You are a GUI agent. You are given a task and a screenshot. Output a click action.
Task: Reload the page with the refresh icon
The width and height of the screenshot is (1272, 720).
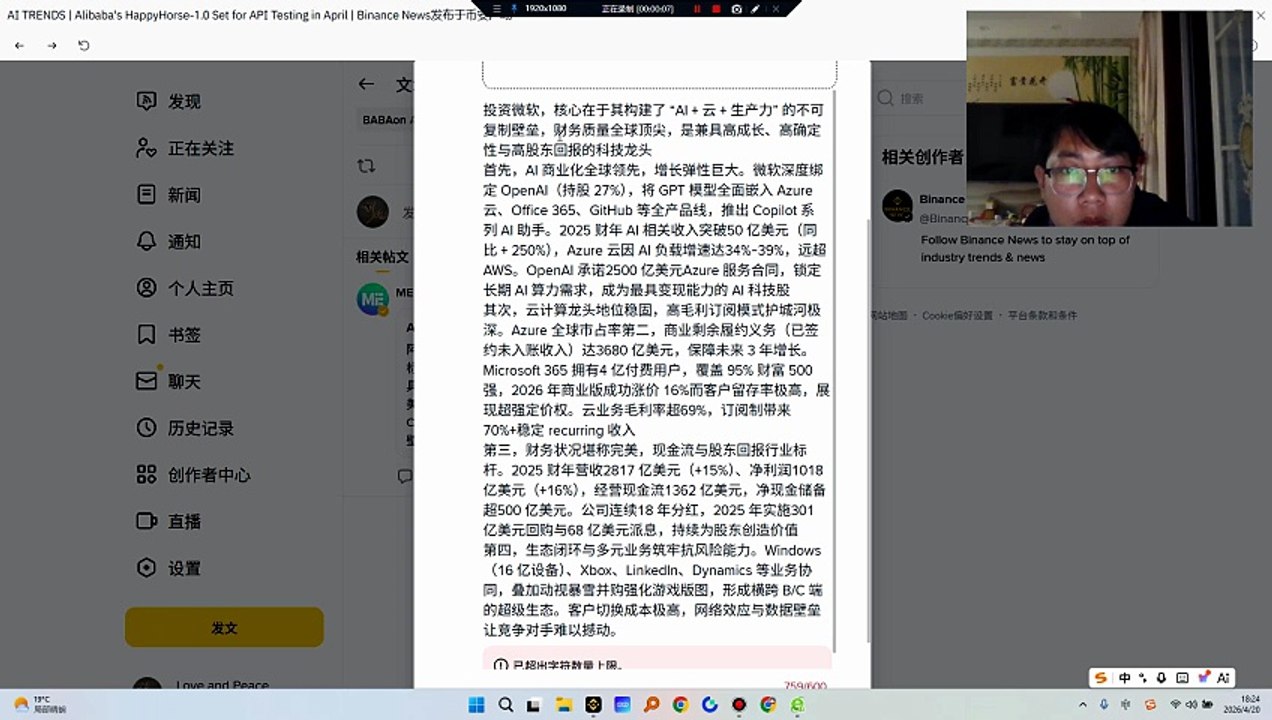84,45
